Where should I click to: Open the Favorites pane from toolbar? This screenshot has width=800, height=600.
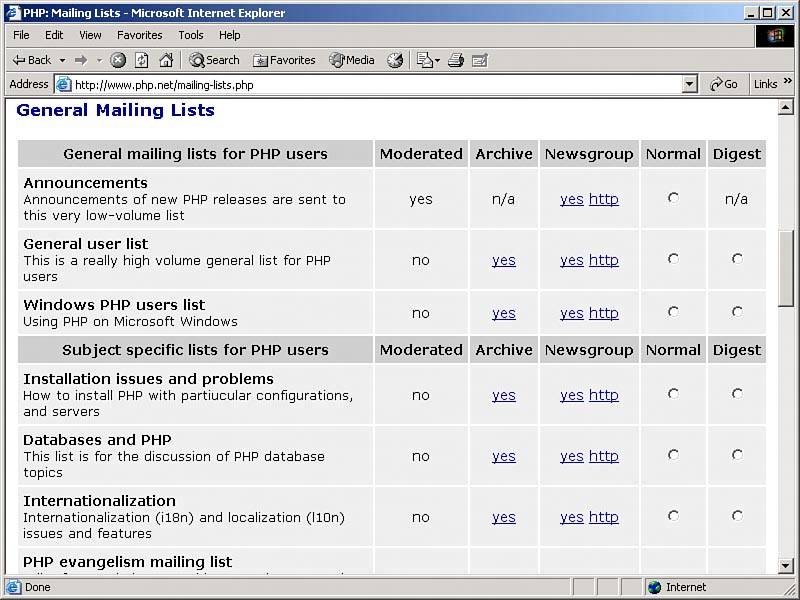point(284,60)
